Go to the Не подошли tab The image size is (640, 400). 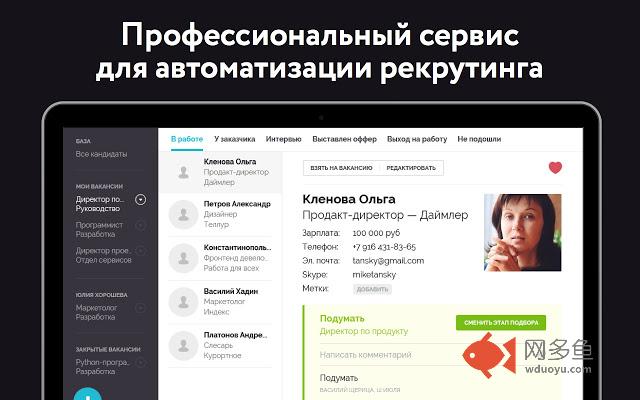(478, 139)
